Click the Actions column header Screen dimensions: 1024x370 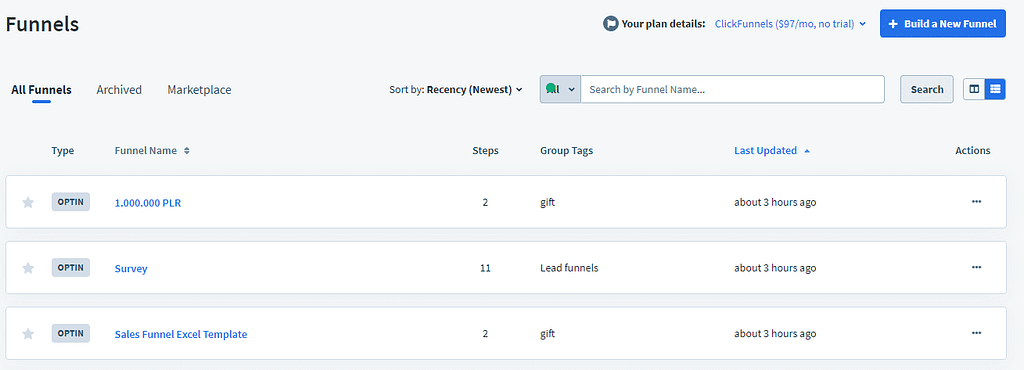click(x=972, y=151)
